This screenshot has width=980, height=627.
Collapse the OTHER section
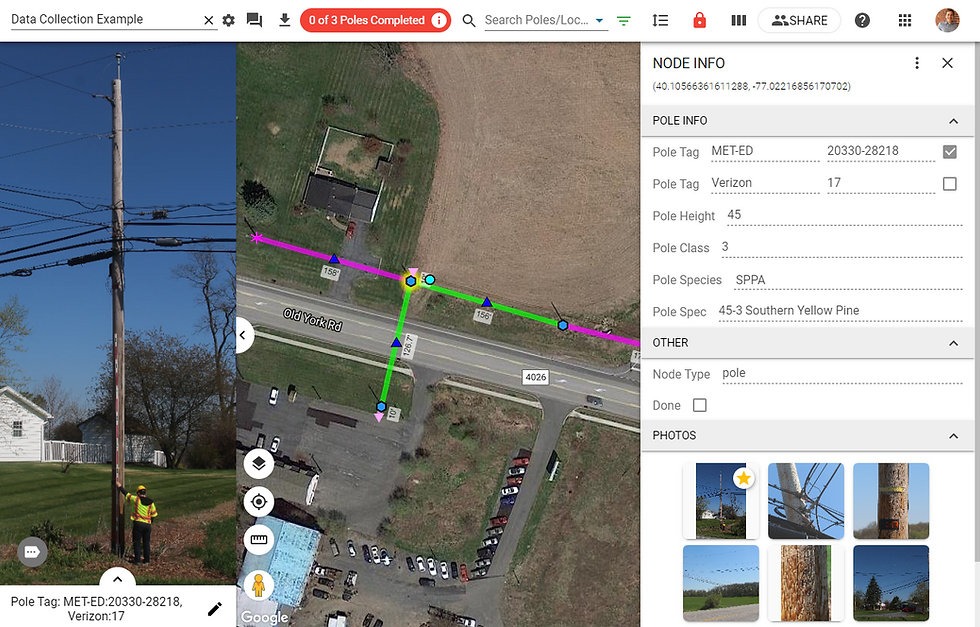(954, 343)
